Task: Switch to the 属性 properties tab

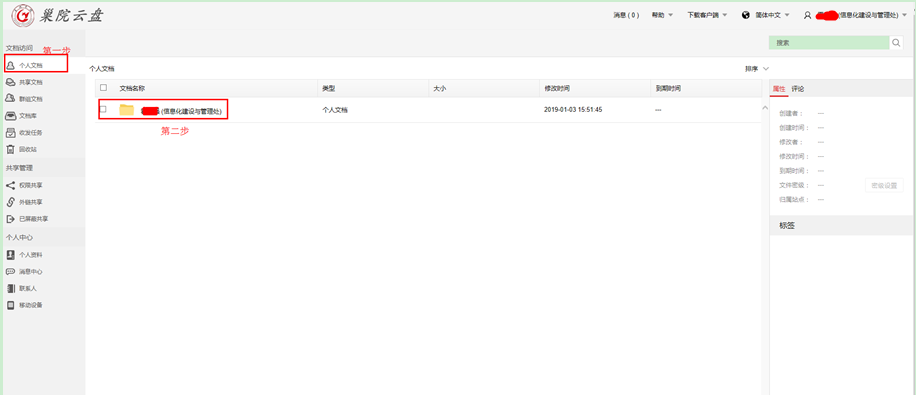Action: (779, 89)
